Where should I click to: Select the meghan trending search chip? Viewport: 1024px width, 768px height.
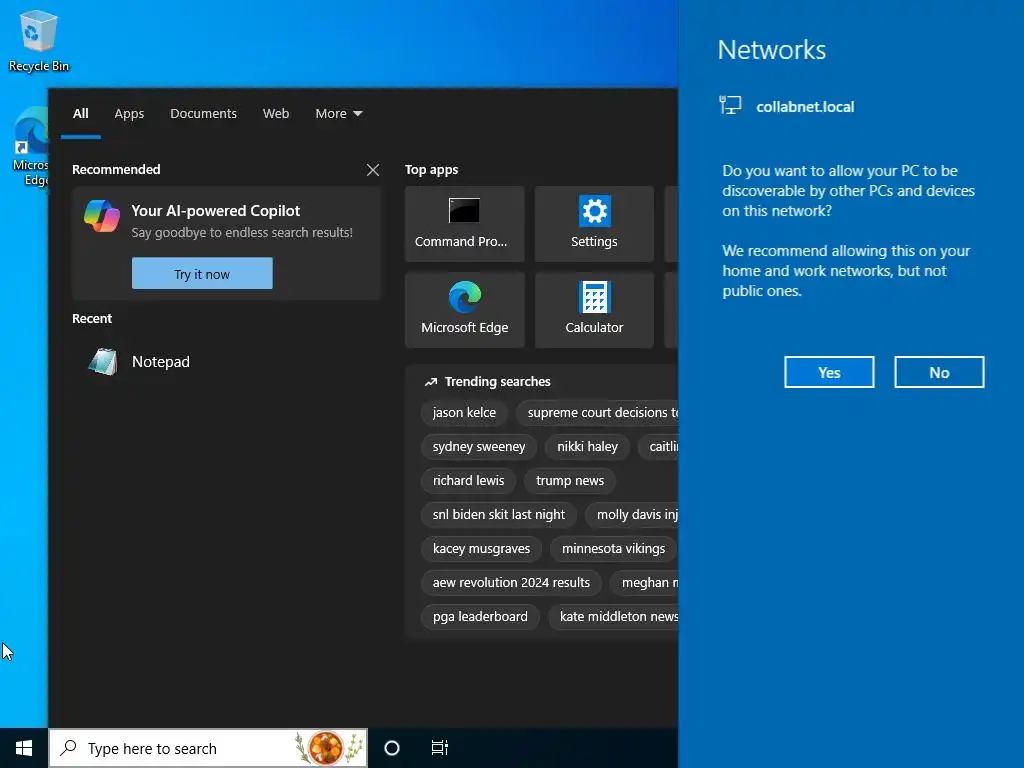[645, 583]
